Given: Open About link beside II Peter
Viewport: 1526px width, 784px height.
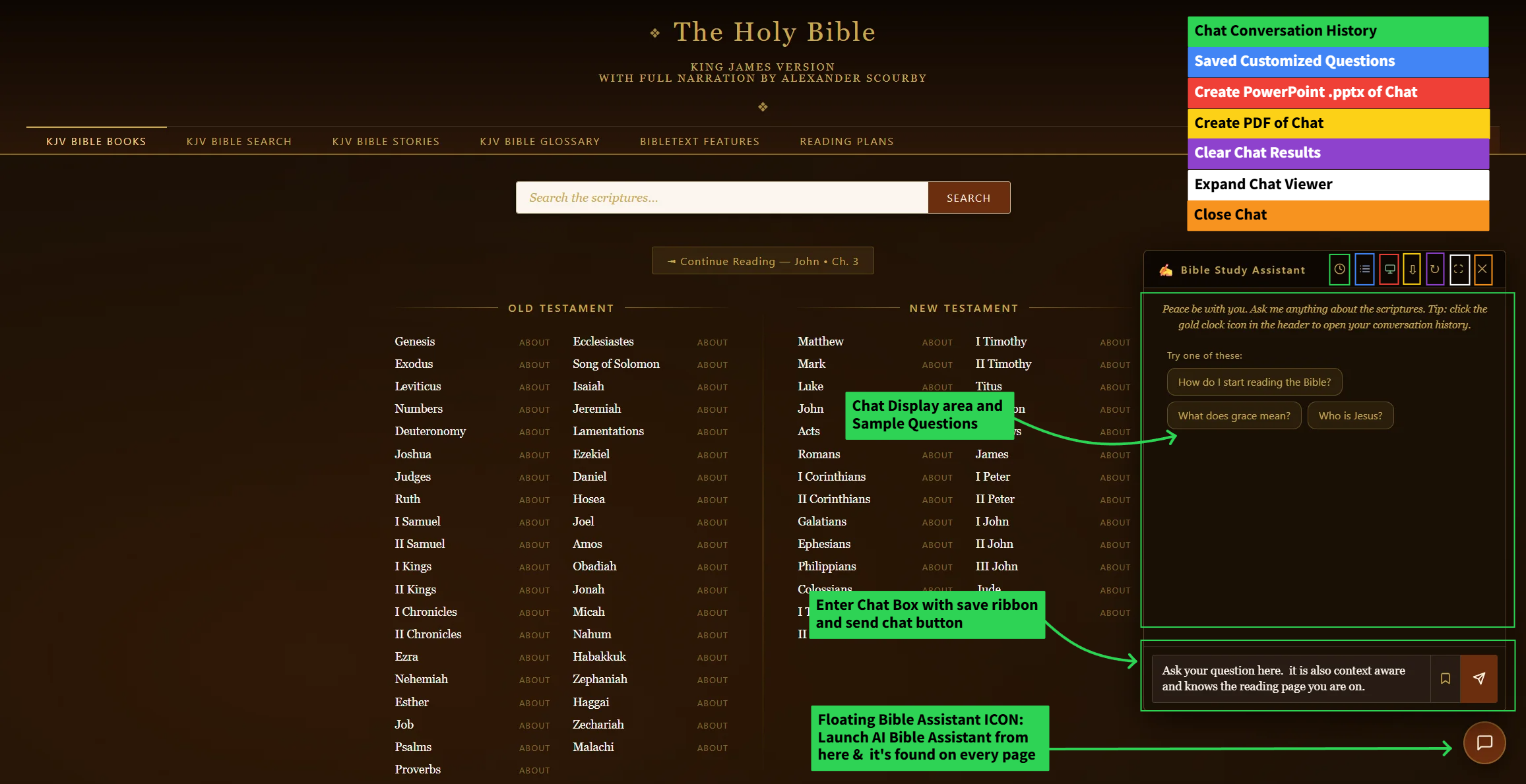Looking at the screenshot, I should [1115, 500].
